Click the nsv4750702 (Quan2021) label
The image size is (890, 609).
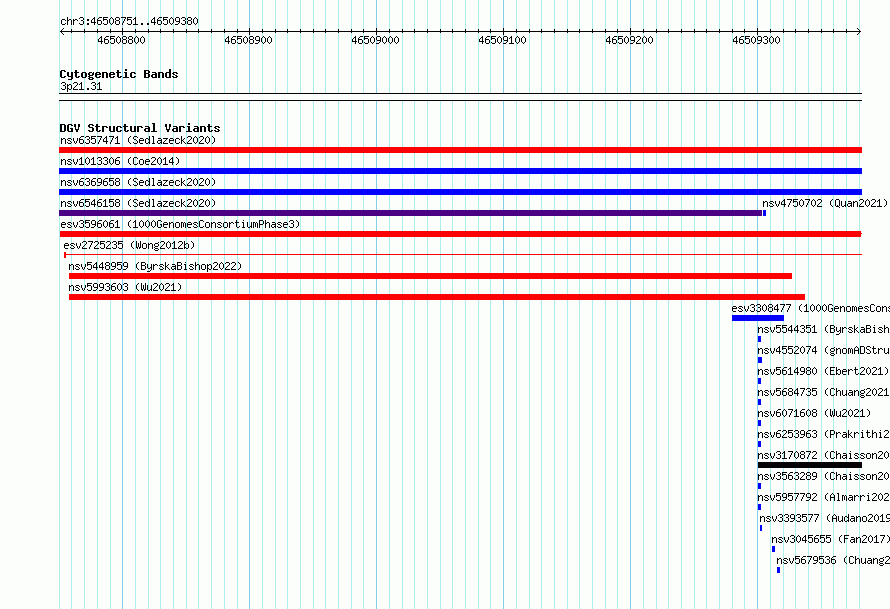click(825, 203)
